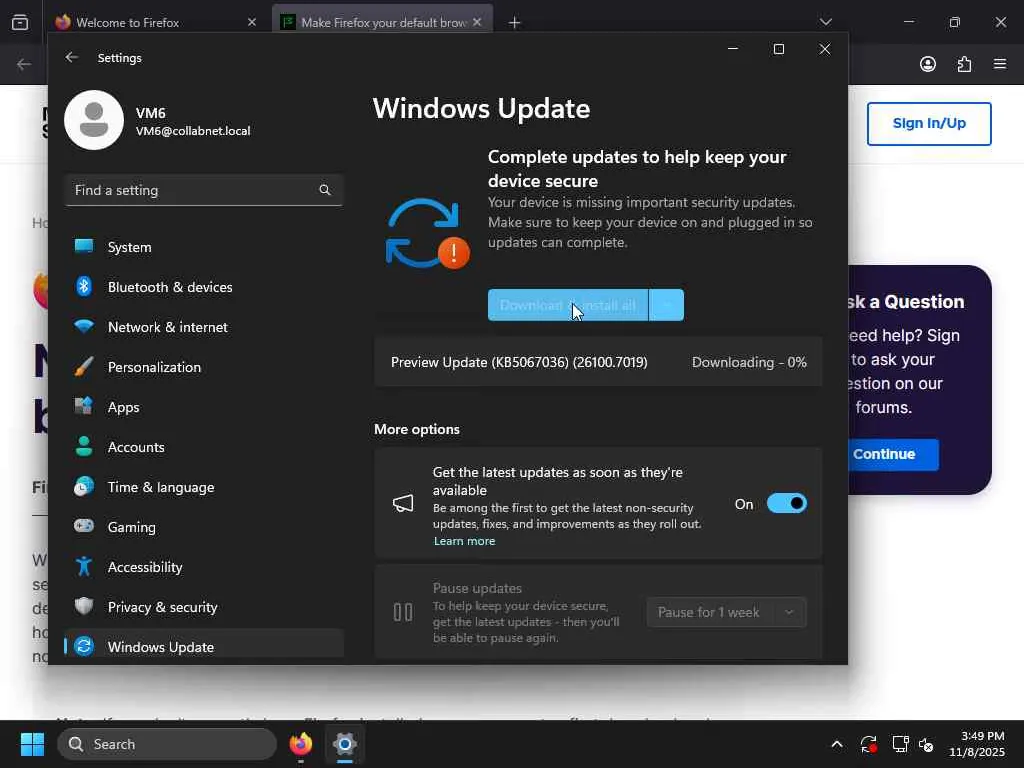Click the Pause updates row

(598, 612)
